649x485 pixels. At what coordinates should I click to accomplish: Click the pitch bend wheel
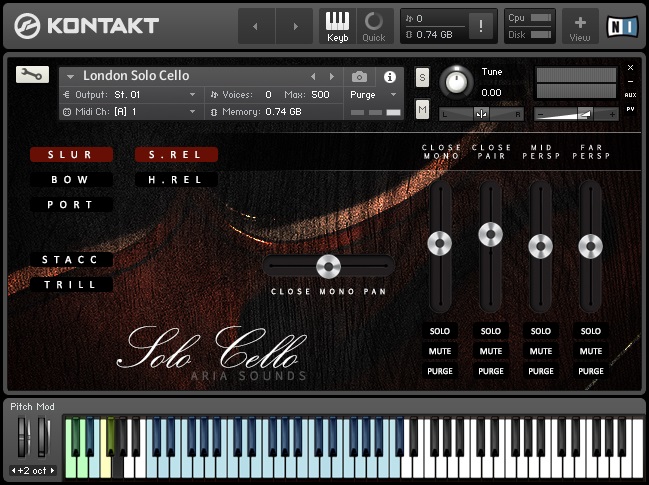(23, 437)
